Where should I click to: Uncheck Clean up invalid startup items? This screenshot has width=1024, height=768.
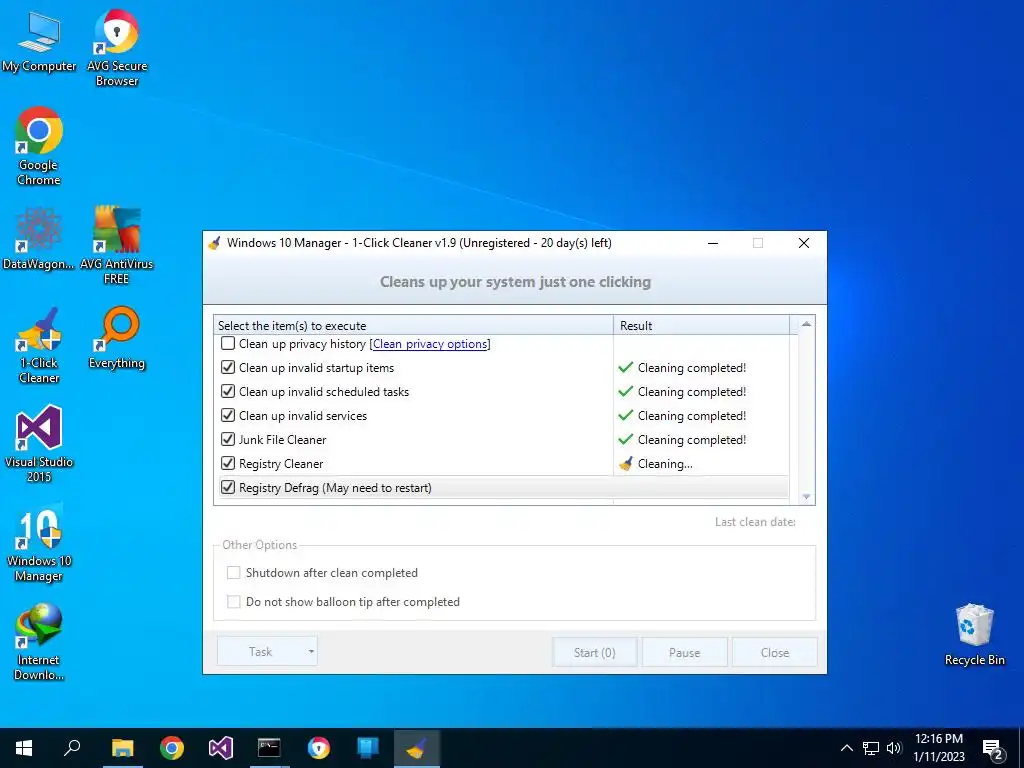[x=228, y=367]
